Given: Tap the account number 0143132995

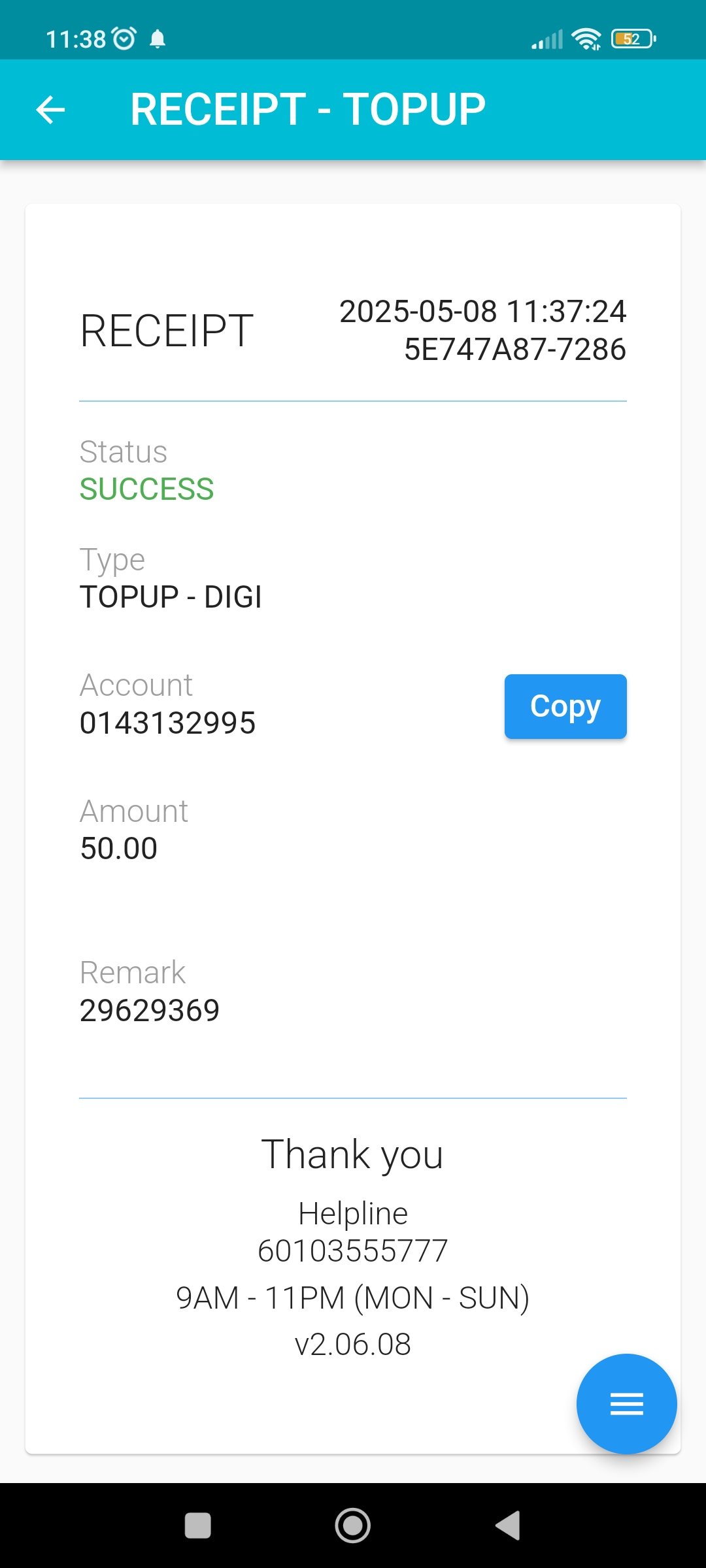Looking at the screenshot, I should click(x=167, y=723).
